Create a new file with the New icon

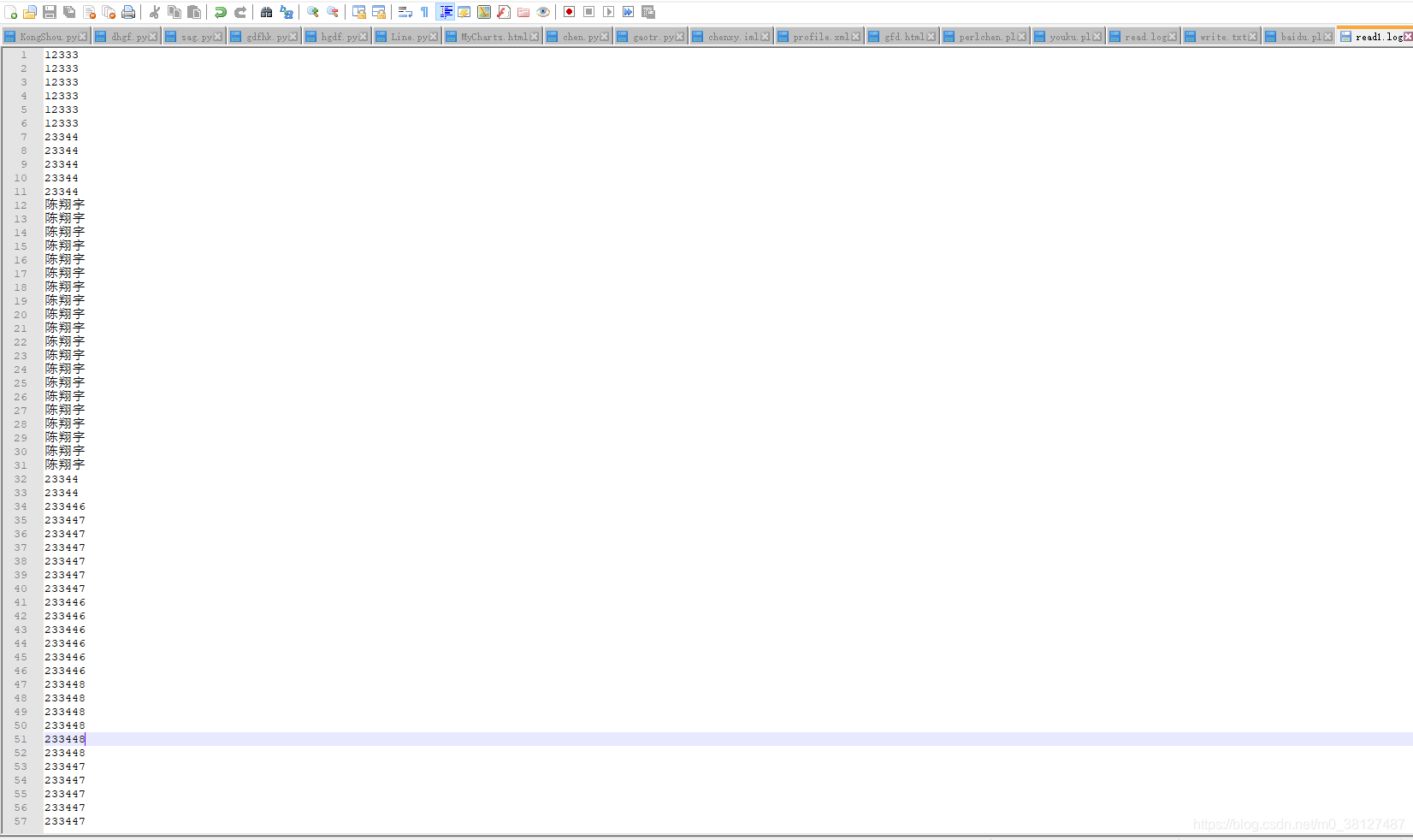click(x=10, y=12)
